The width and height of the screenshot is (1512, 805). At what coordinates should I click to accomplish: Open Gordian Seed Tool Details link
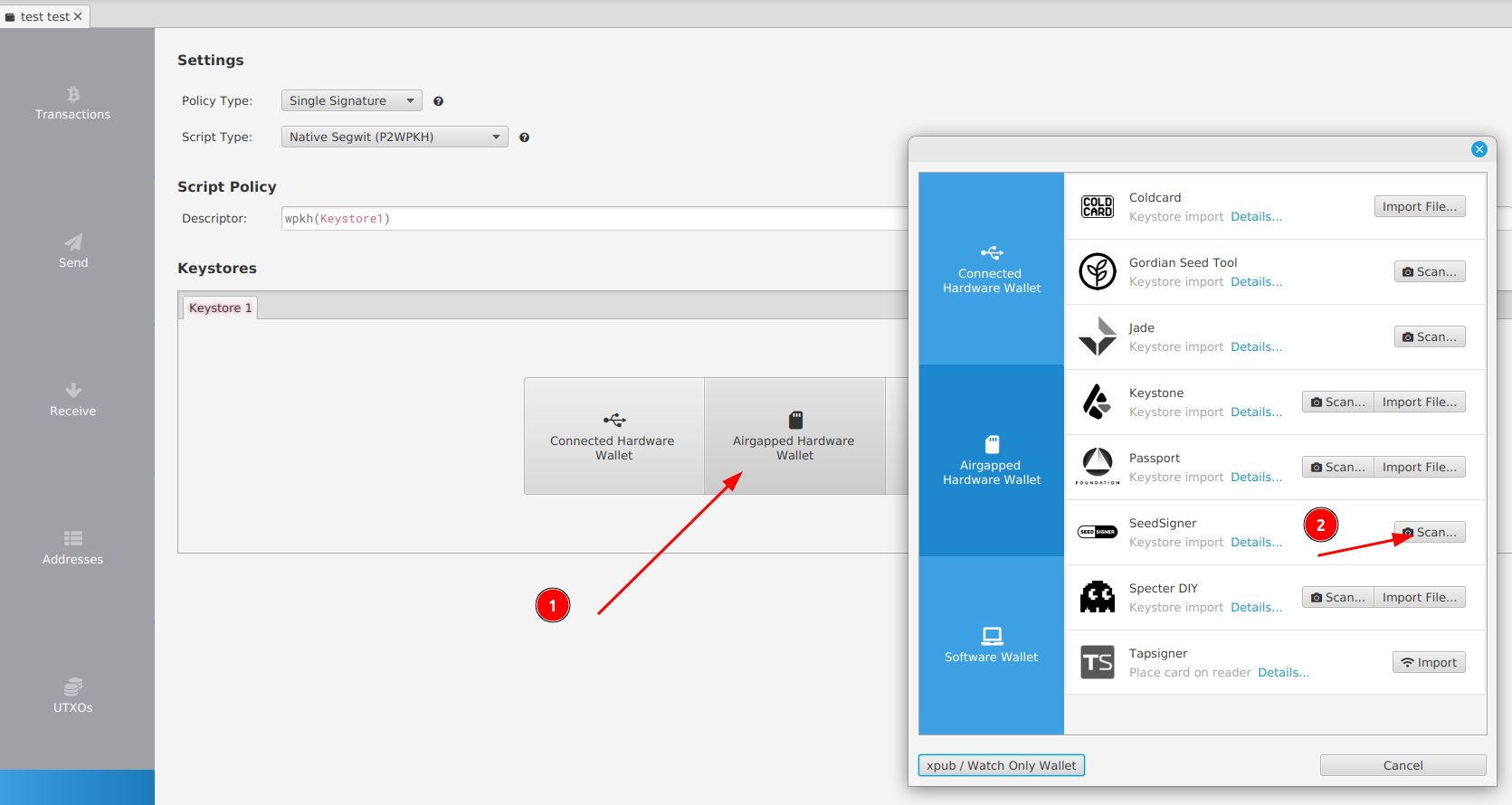[x=1256, y=282]
